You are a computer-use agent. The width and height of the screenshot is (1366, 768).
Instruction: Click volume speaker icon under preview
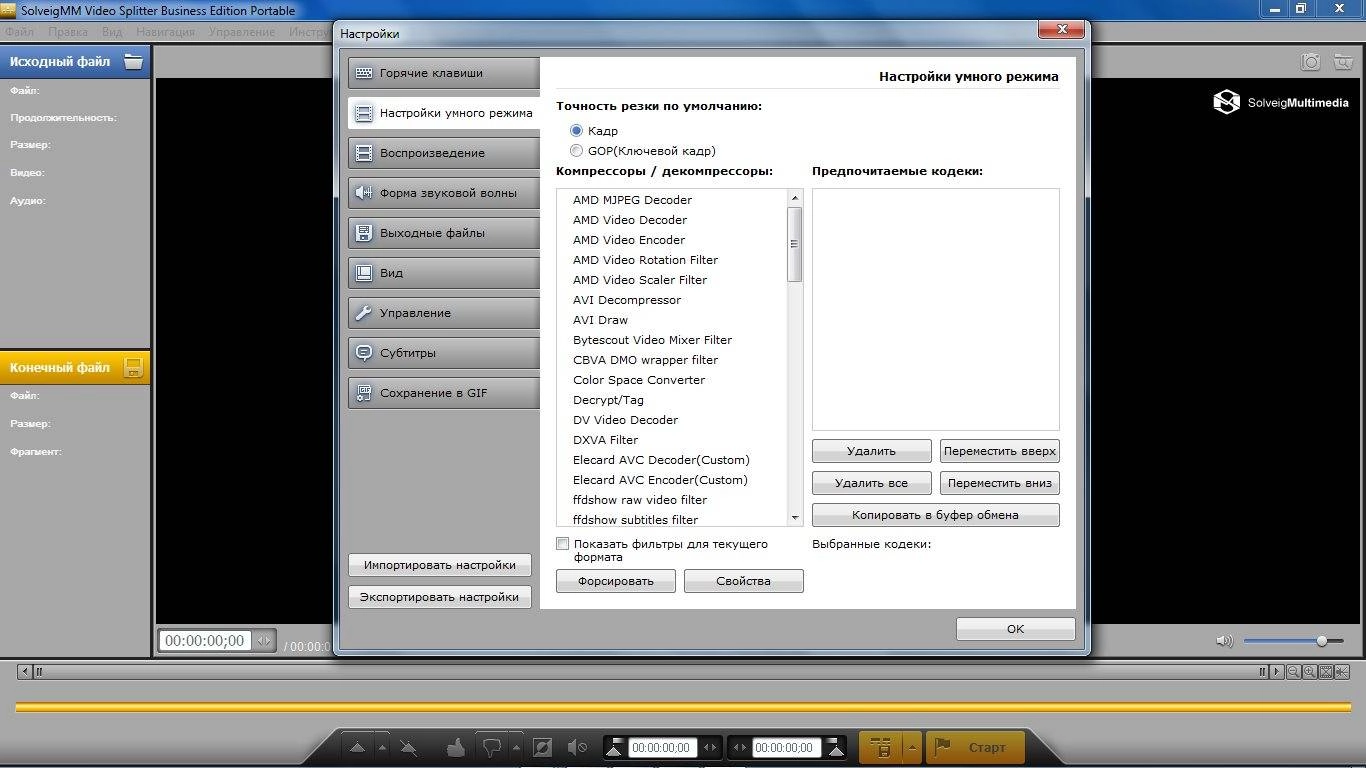click(1224, 641)
